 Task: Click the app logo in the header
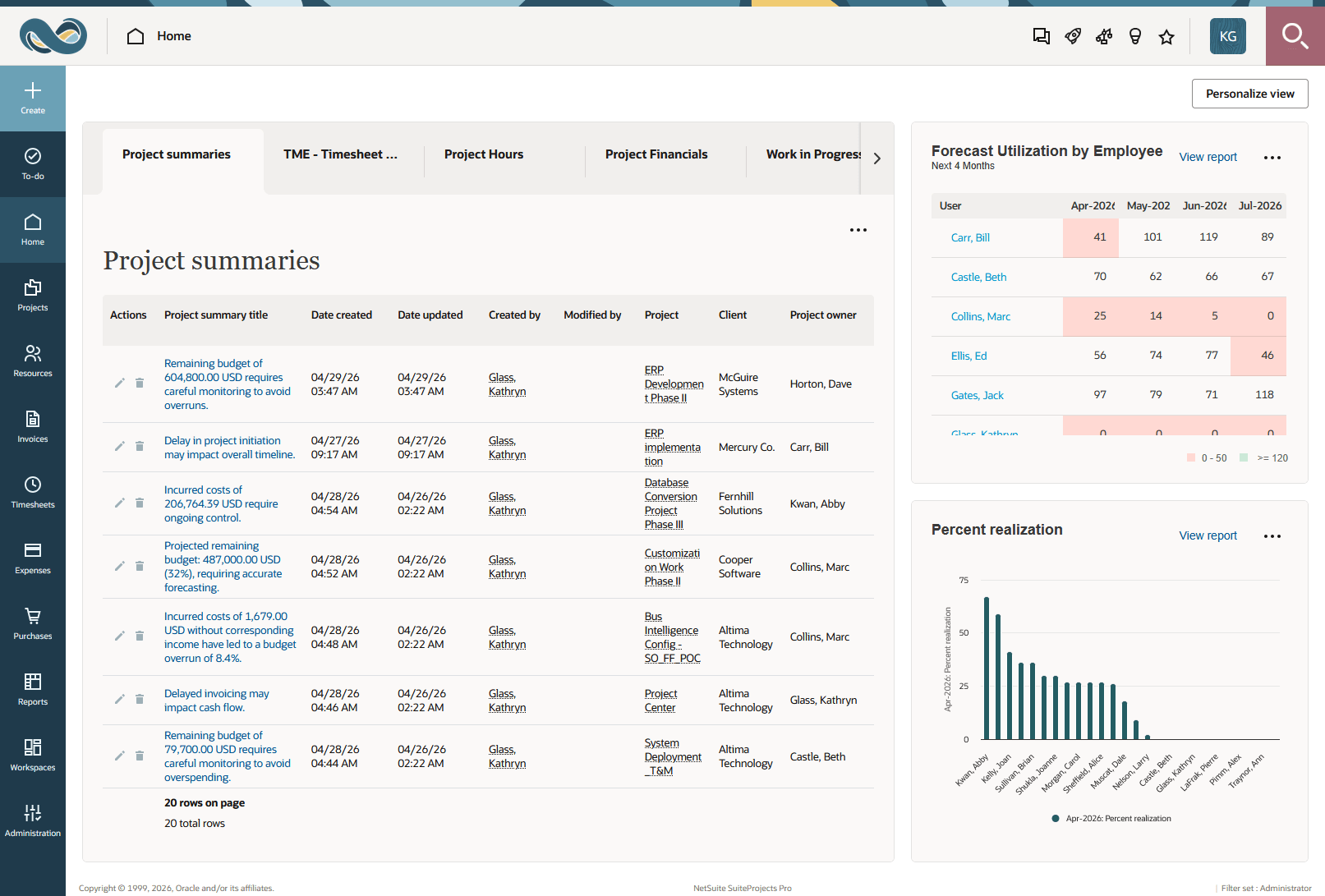pyautogui.click(x=53, y=36)
